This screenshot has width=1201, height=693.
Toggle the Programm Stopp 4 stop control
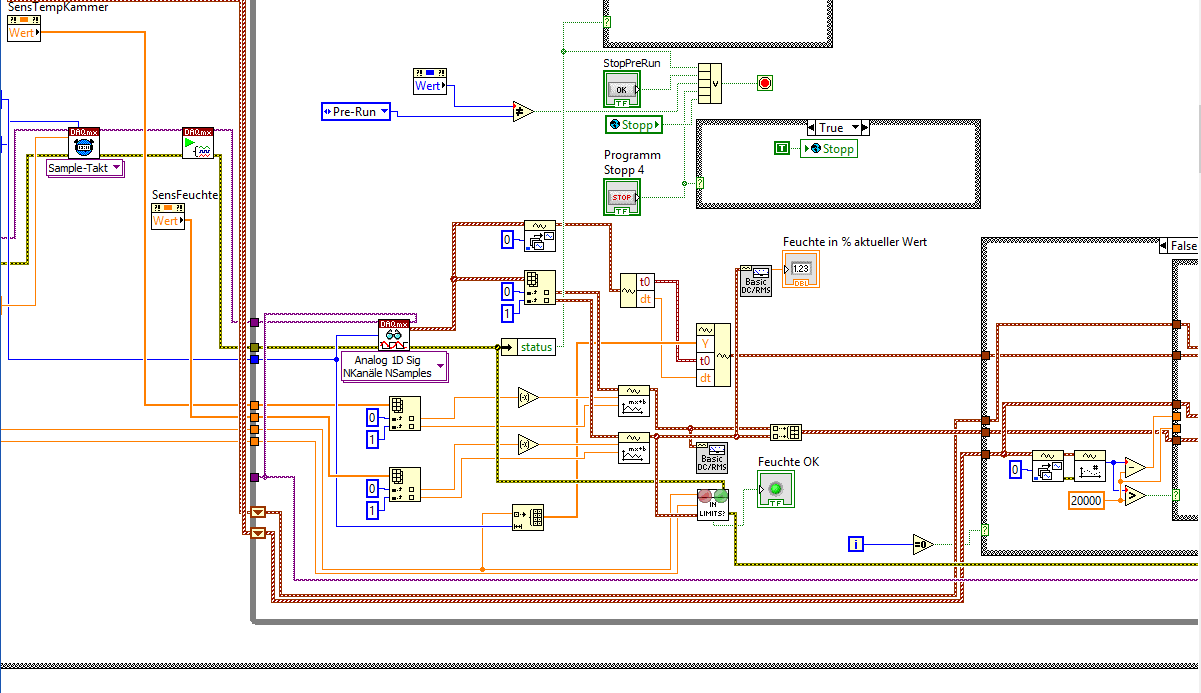click(x=622, y=197)
